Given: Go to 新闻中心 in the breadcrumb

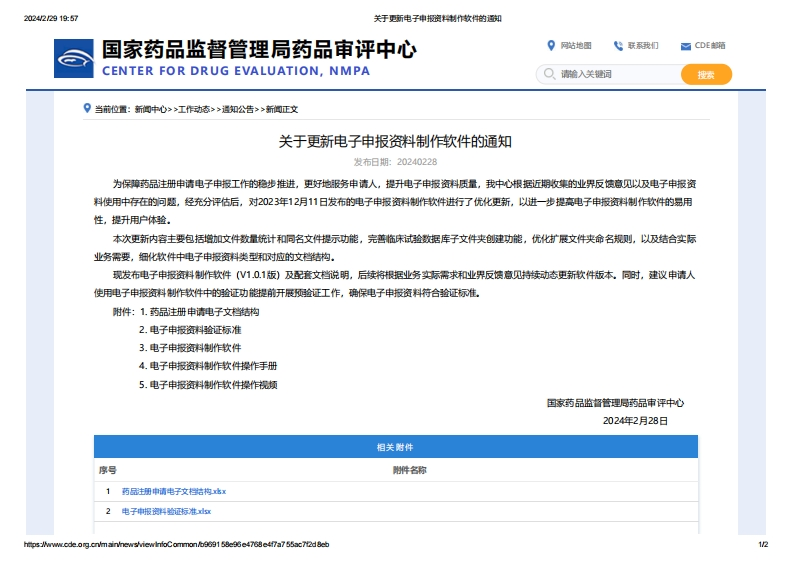Looking at the screenshot, I should (151, 109).
